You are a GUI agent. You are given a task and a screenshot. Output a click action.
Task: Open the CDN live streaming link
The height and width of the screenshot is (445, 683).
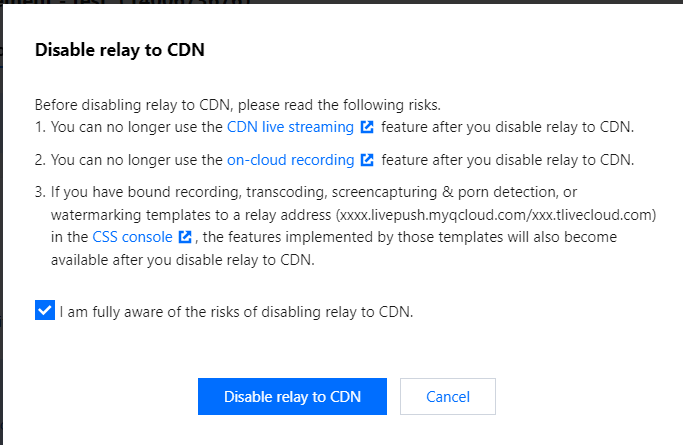point(290,127)
